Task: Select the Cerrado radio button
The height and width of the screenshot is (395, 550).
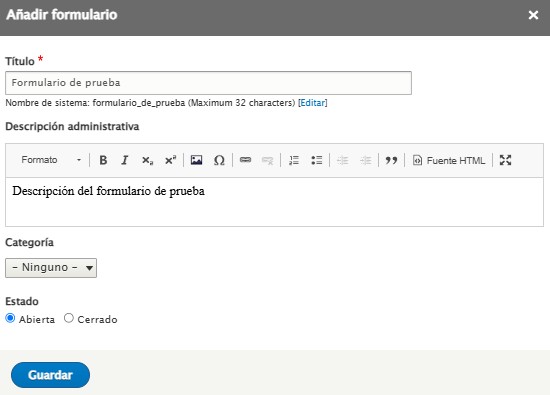Action: 69,318
